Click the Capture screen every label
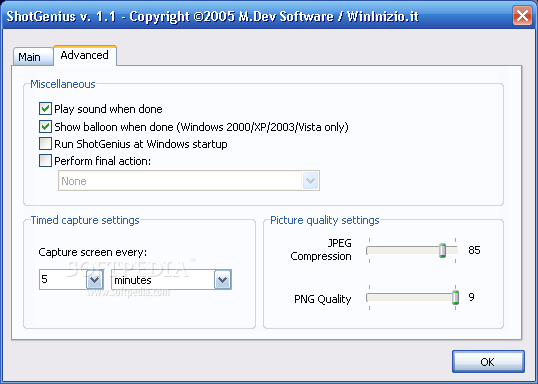Viewport: 538px width, 384px height. 92,252
